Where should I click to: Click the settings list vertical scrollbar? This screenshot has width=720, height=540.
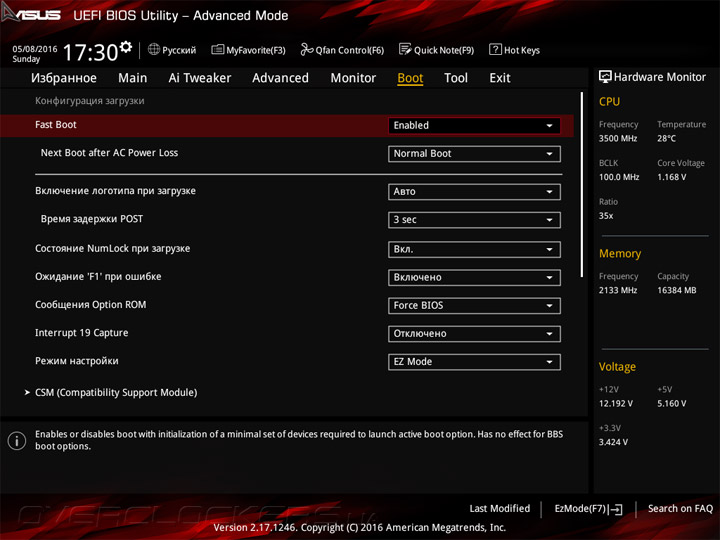[582, 185]
